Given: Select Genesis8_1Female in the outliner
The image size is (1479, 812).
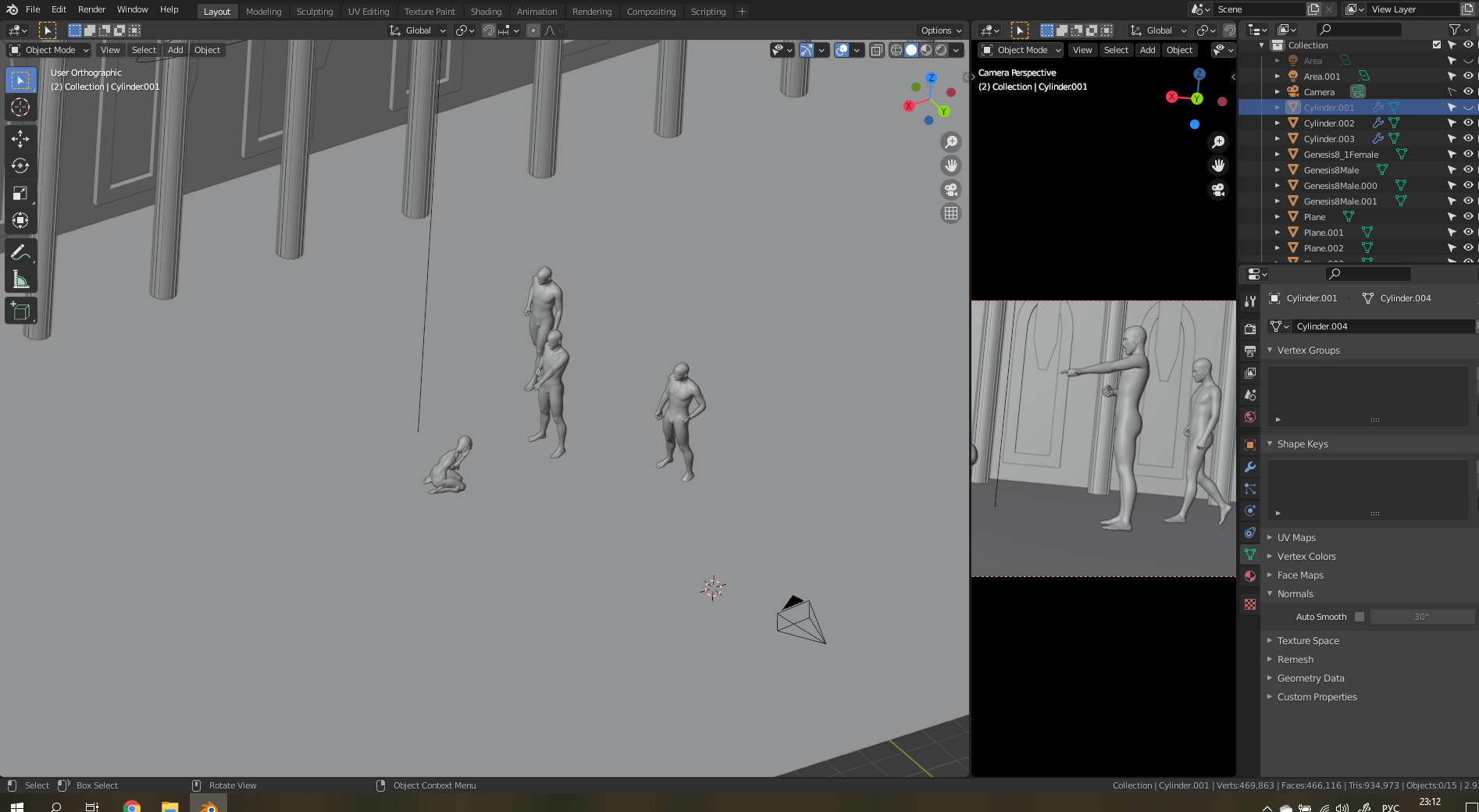Looking at the screenshot, I should 1341,155.
